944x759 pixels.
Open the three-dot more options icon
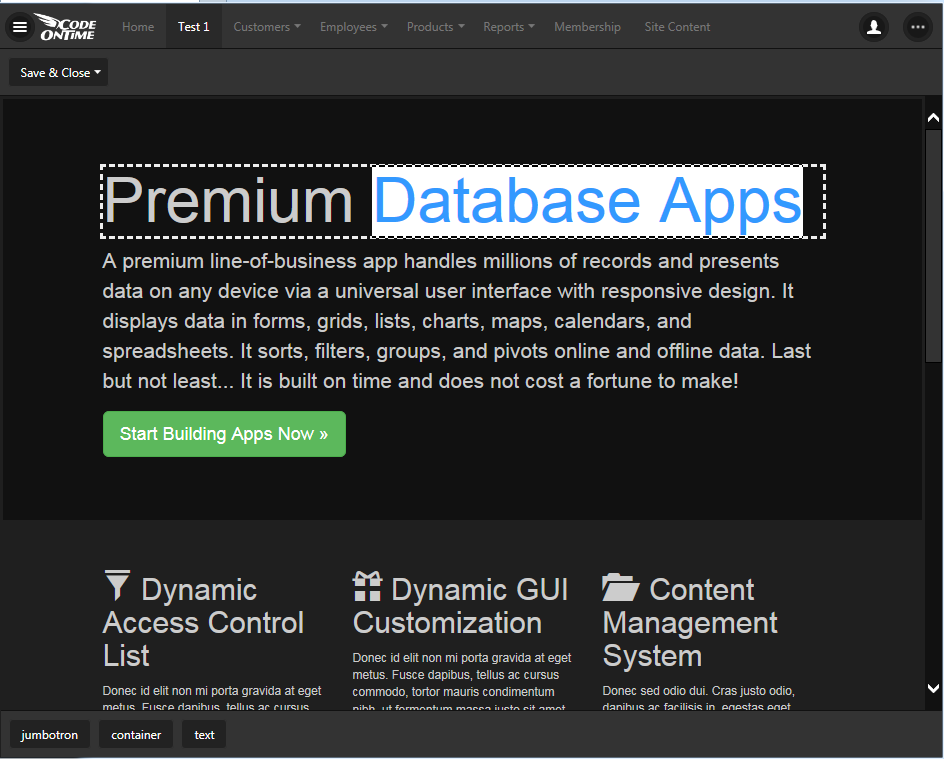click(x=917, y=27)
